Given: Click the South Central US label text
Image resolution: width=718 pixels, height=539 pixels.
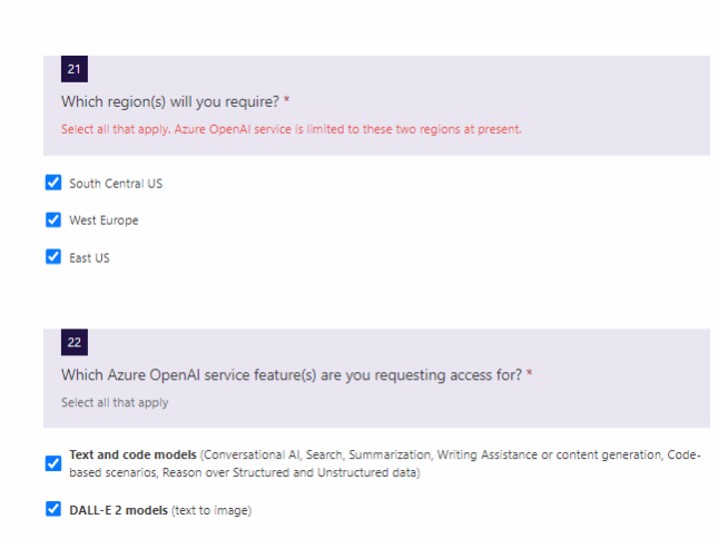Looking at the screenshot, I should click(115, 184).
